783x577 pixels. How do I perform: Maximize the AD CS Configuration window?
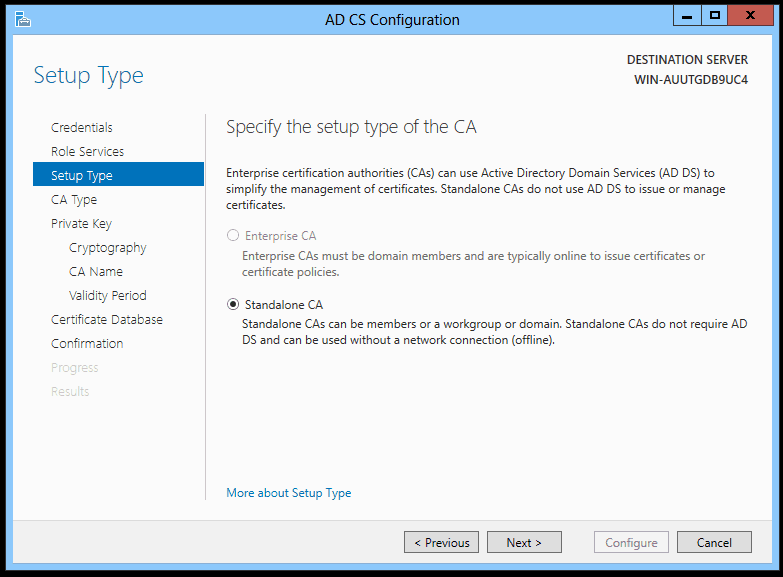714,16
